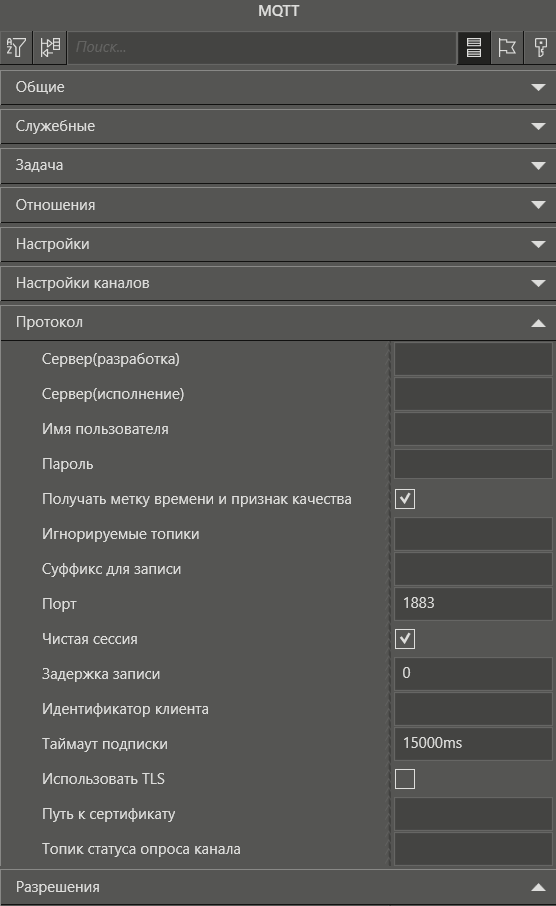Click the flag icon in toolbar
Screen dimensions: 556x906
[x=507, y=47]
